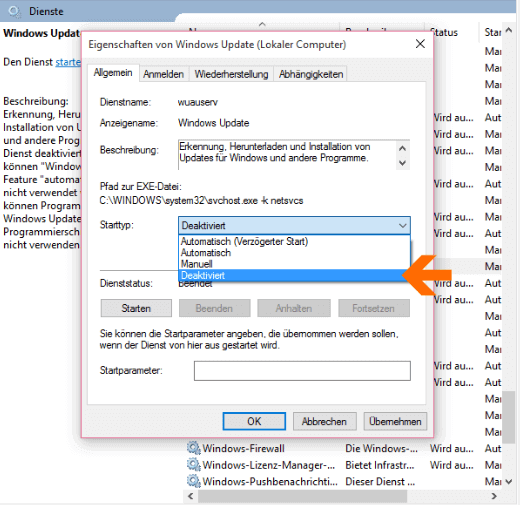The width and height of the screenshot is (520, 505).
Task: Open the Wiederherstellung tab
Action: pyautogui.click(x=231, y=74)
